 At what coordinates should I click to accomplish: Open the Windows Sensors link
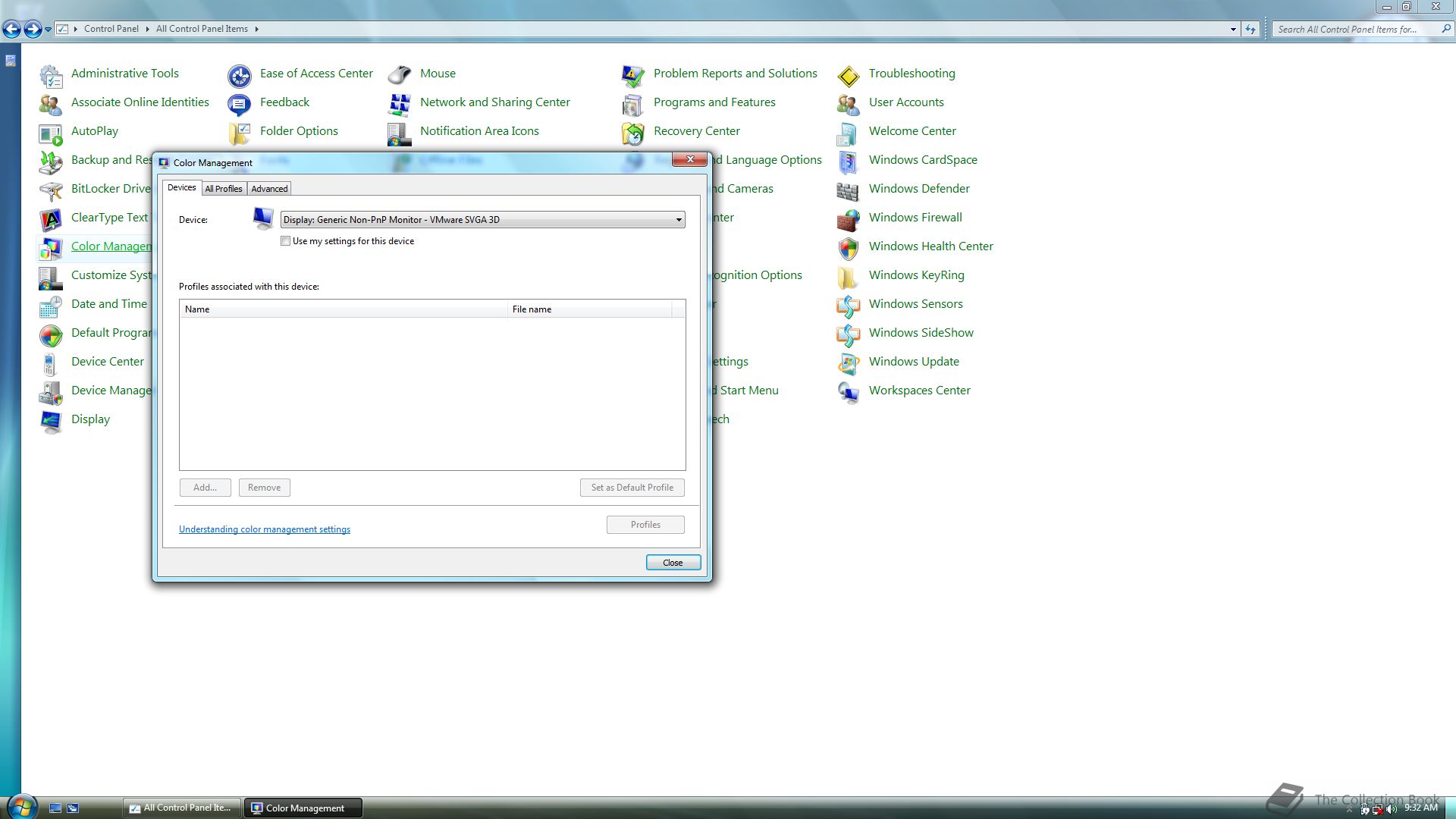coord(915,304)
